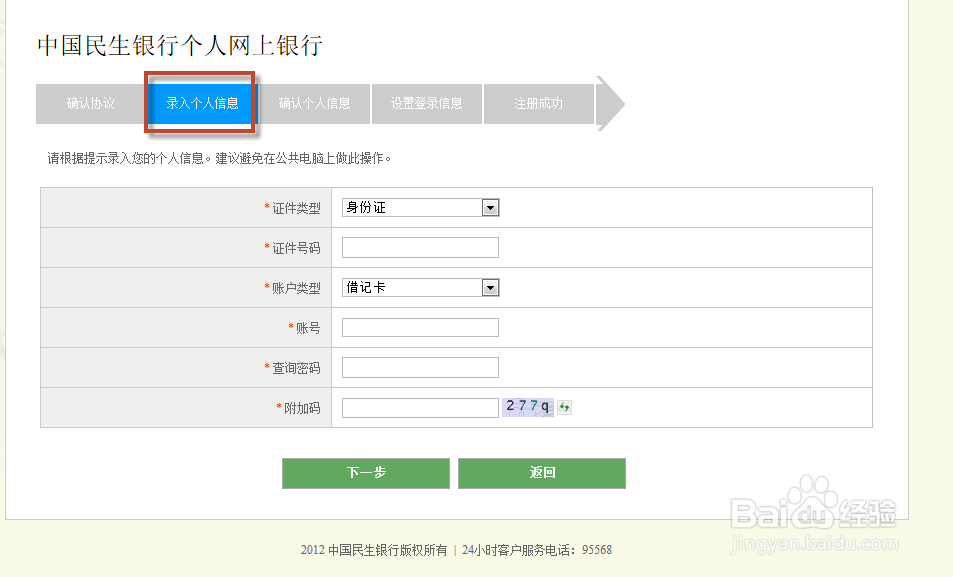
Task: Switch to the 确认个人信息 step
Action: click(x=315, y=104)
